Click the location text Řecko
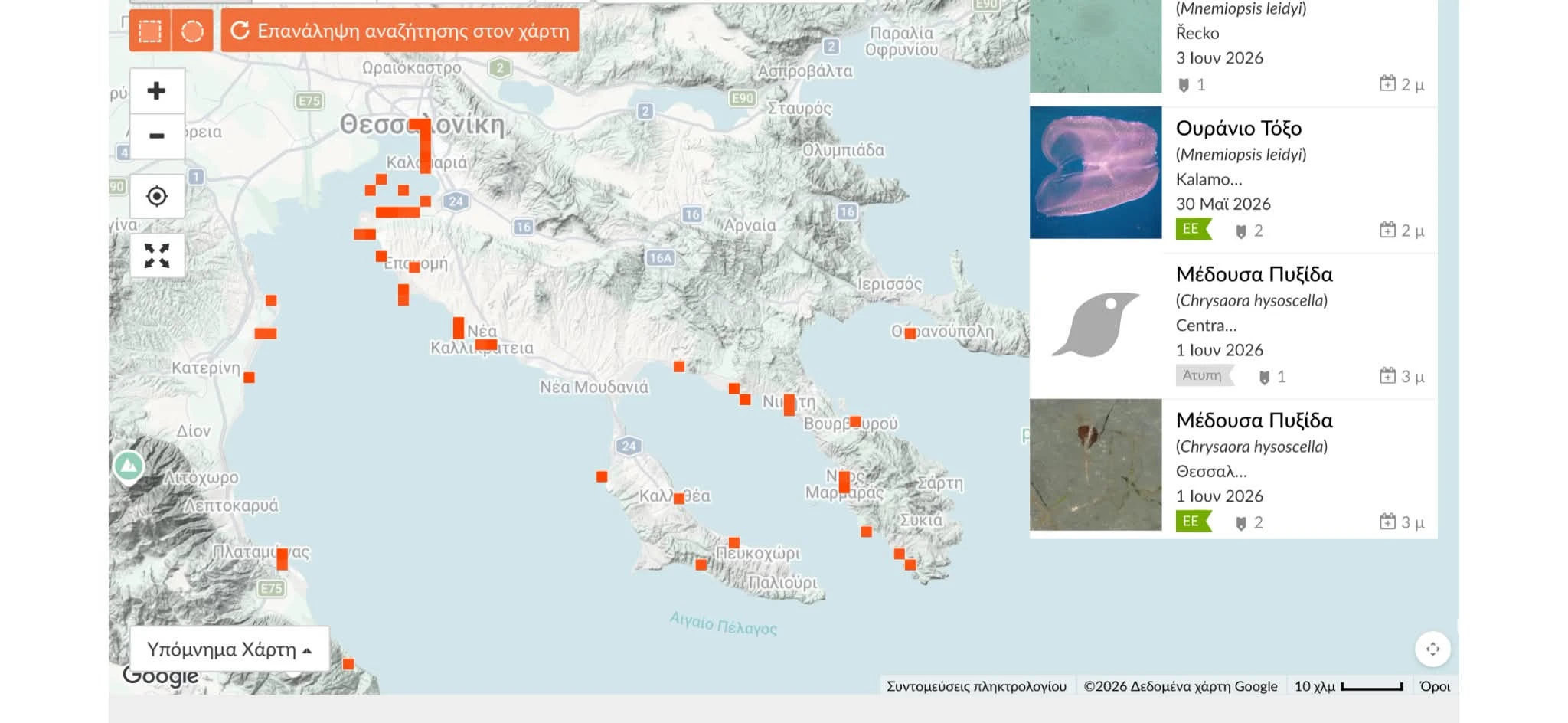The width and height of the screenshot is (1568, 723). tap(1197, 33)
